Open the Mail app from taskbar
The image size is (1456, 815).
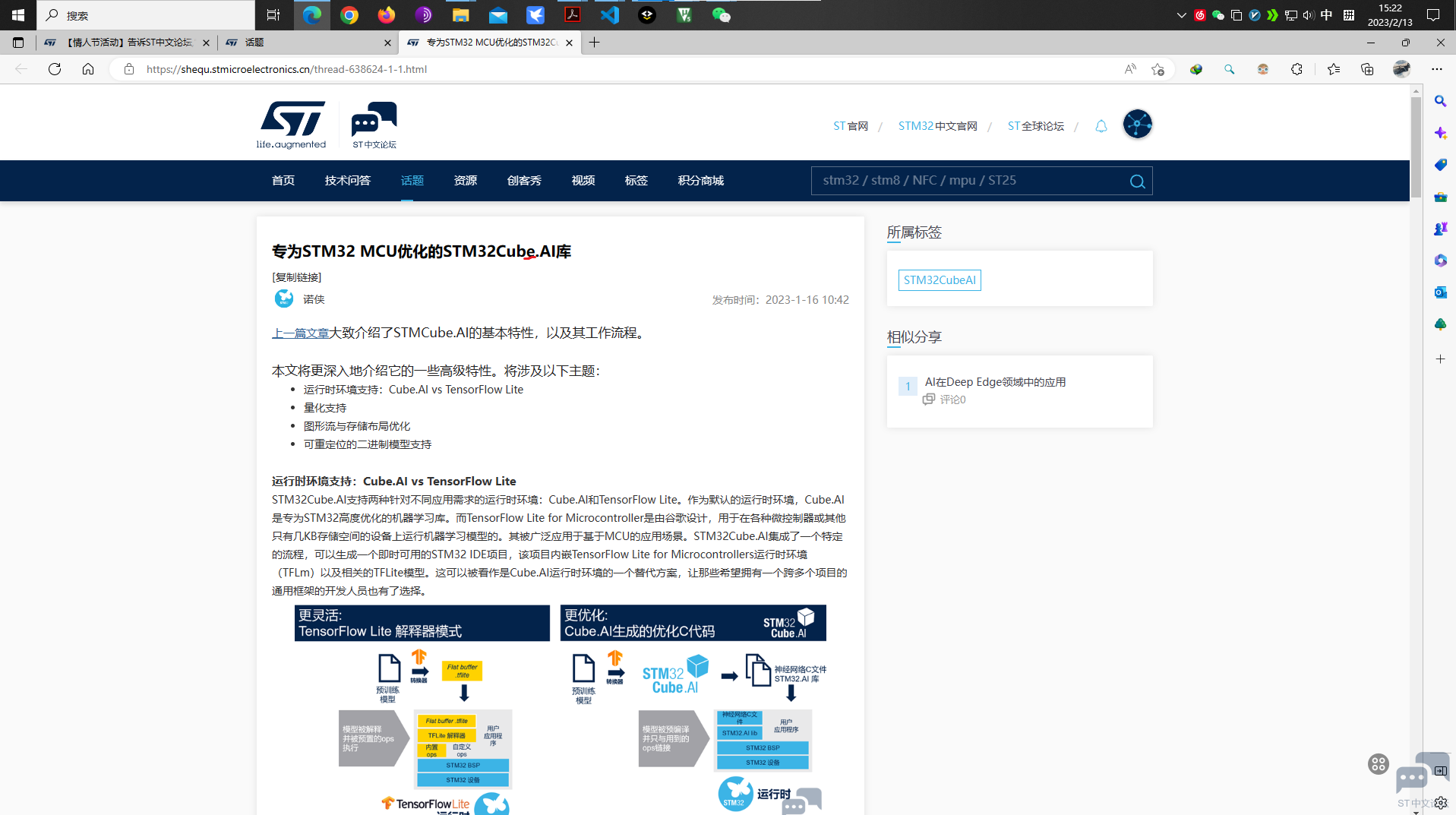click(x=497, y=15)
